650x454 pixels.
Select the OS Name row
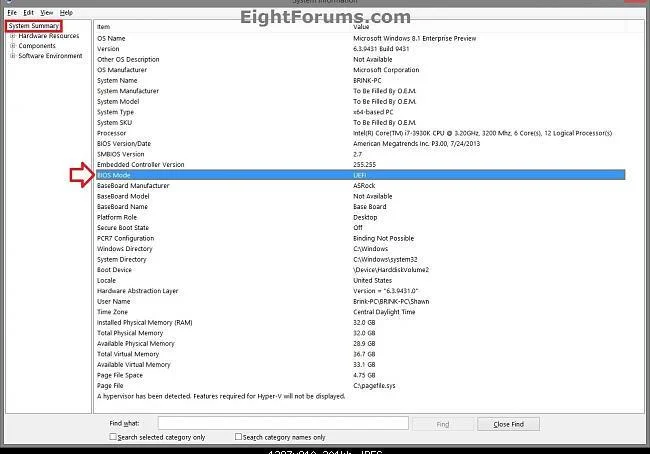coord(360,38)
